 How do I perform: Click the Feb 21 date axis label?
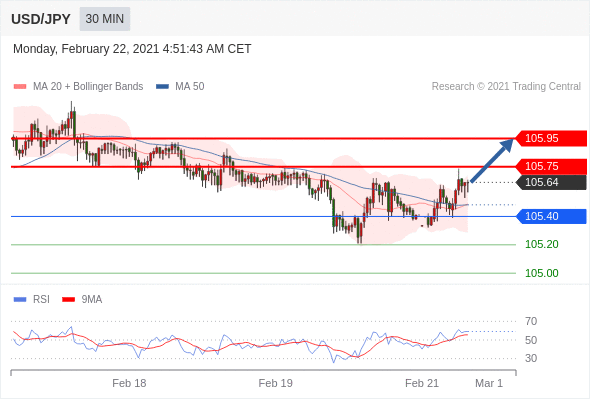422,383
